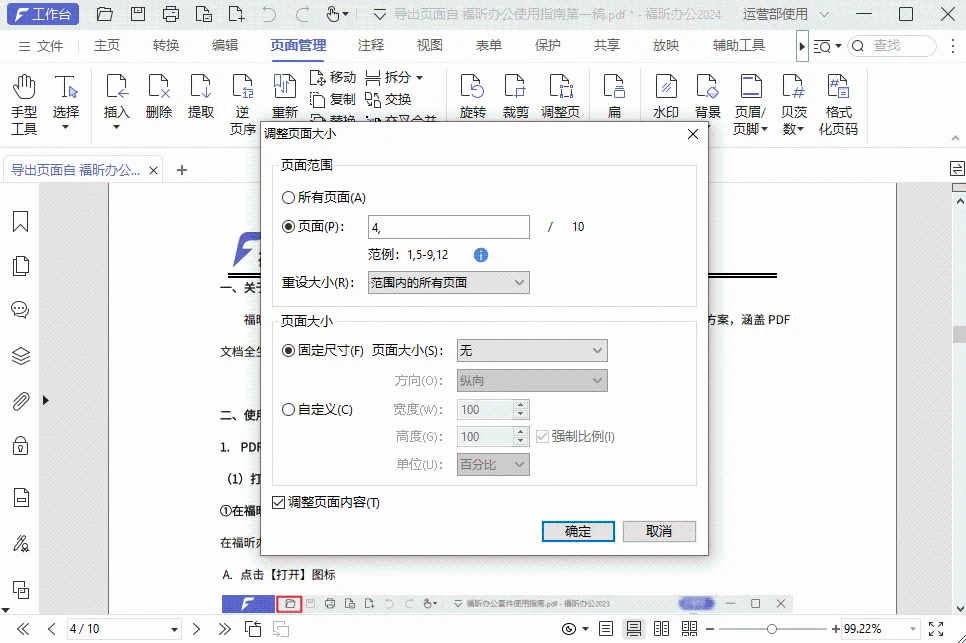
Task: Open the bookmarks panel in left sidebar
Action: click(x=20, y=221)
